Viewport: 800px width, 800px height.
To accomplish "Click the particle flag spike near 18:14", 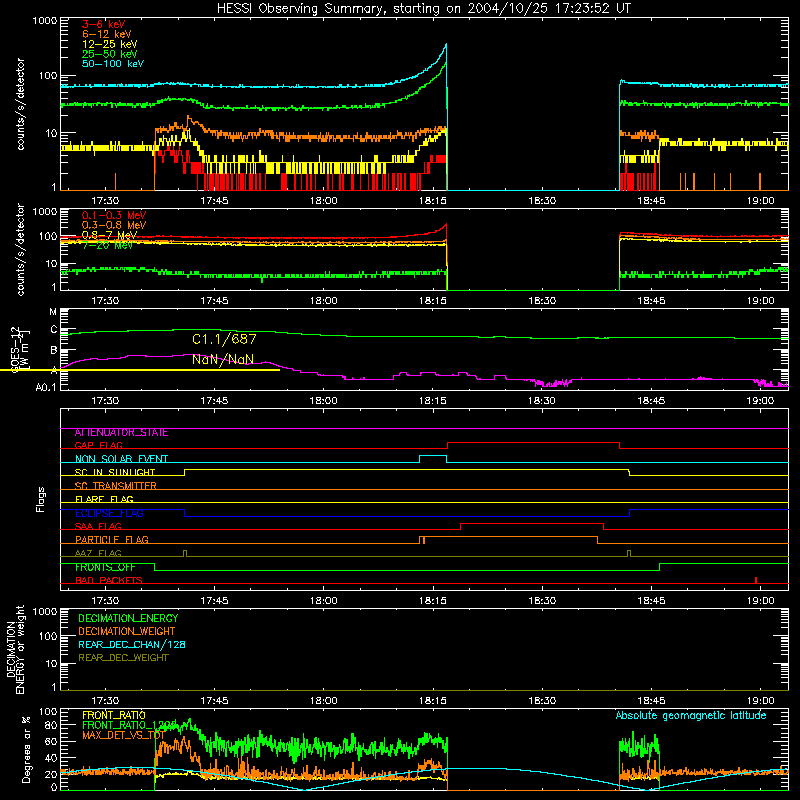I will point(422,540).
